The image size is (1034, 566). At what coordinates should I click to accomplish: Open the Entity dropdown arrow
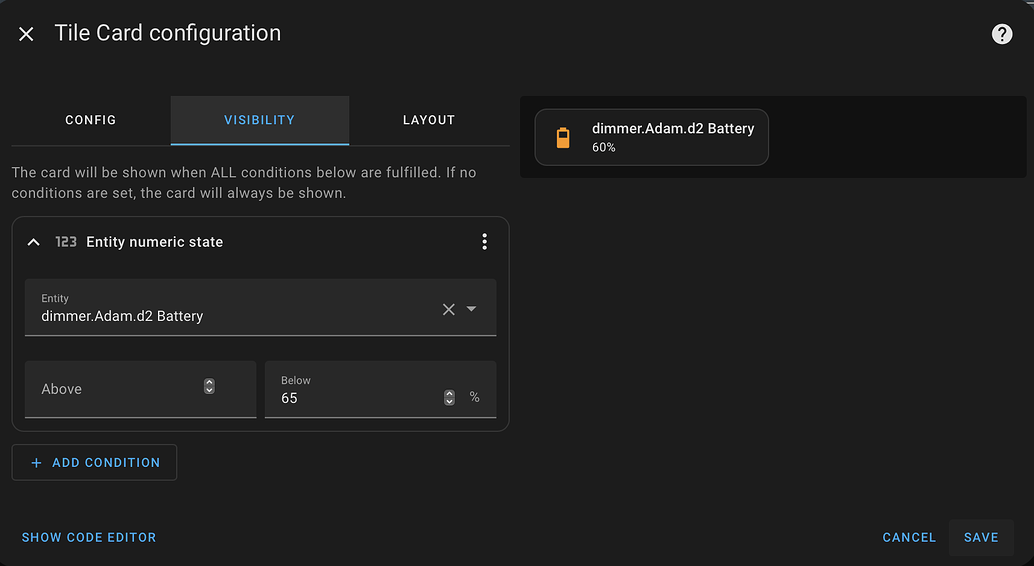(471, 309)
